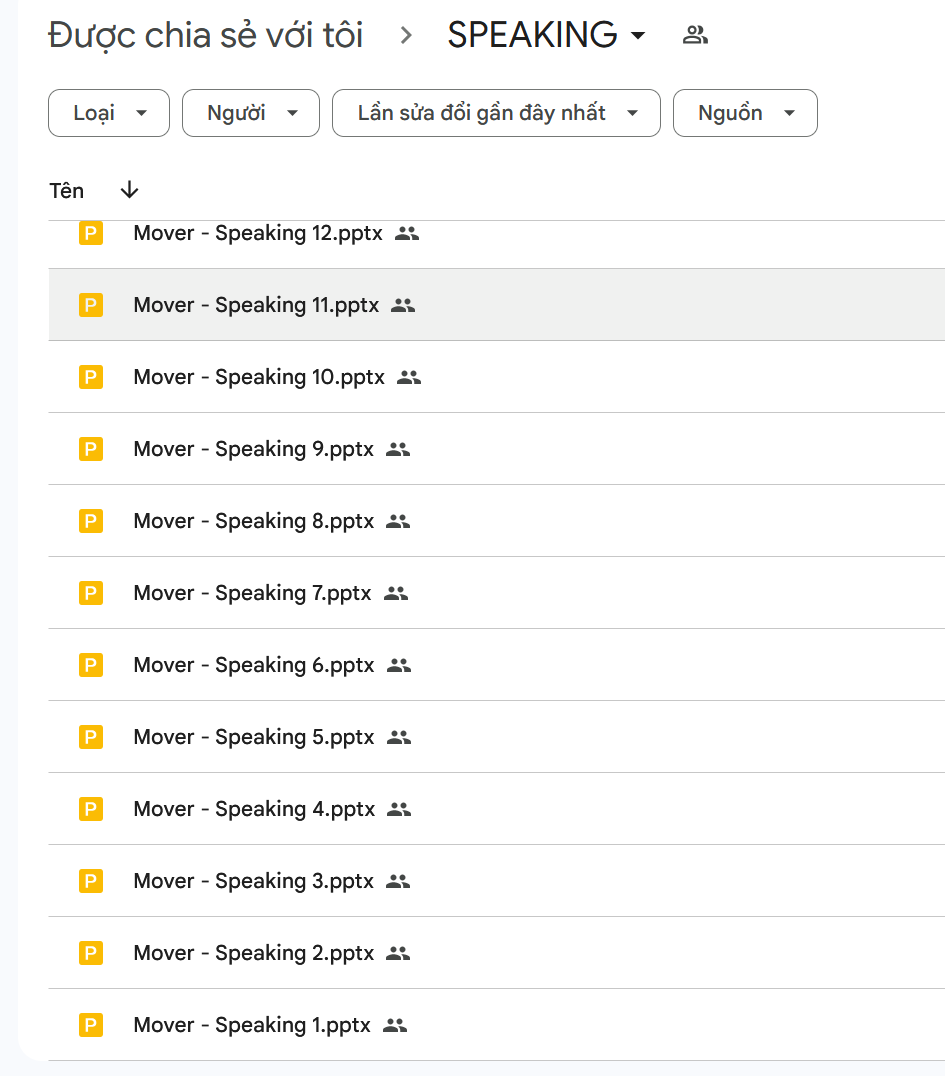945x1076 pixels.
Task: Select the Mover - Speaking 6.pptx row
Action: click(x=254, y=666)
